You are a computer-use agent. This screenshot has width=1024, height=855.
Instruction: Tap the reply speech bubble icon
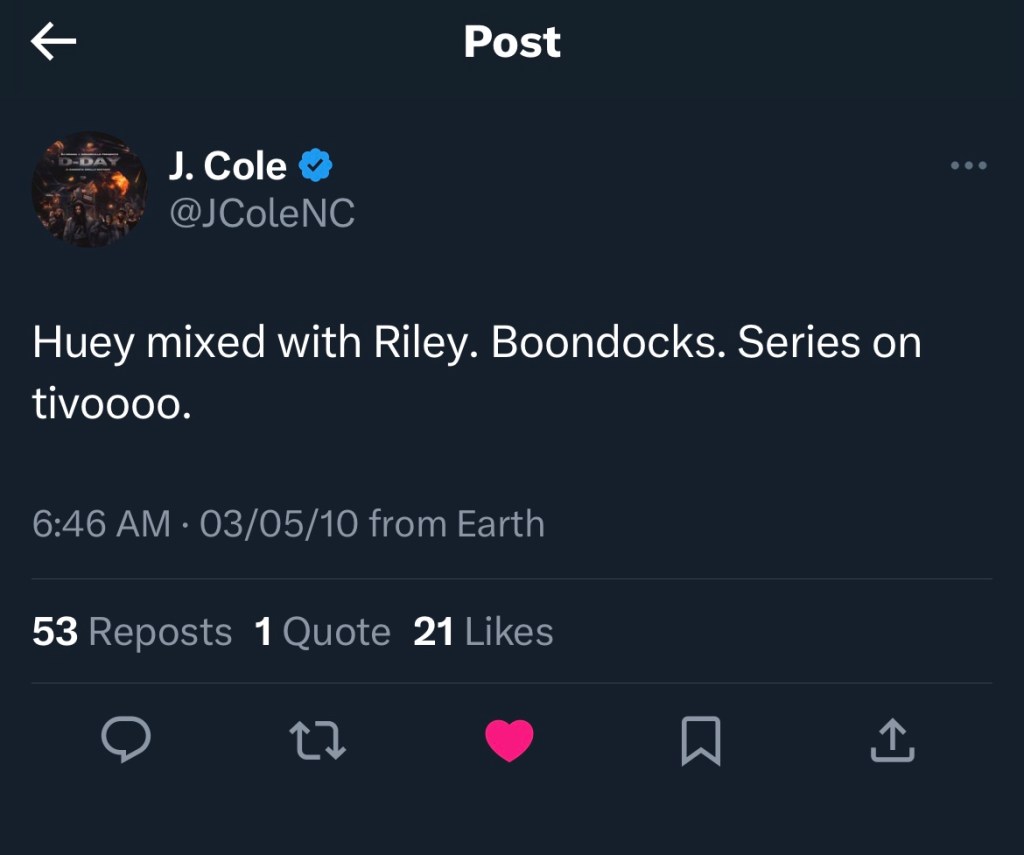coord(126,739)
